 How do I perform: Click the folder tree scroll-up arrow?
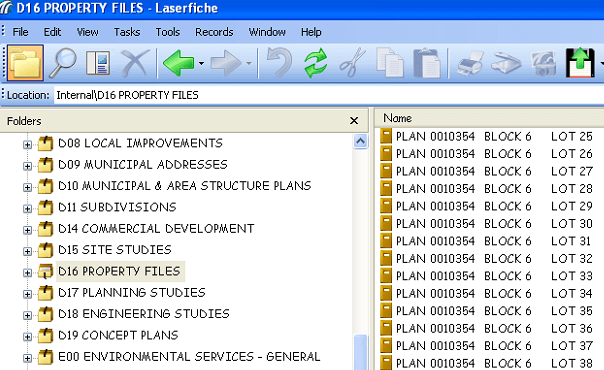[361, 141]
